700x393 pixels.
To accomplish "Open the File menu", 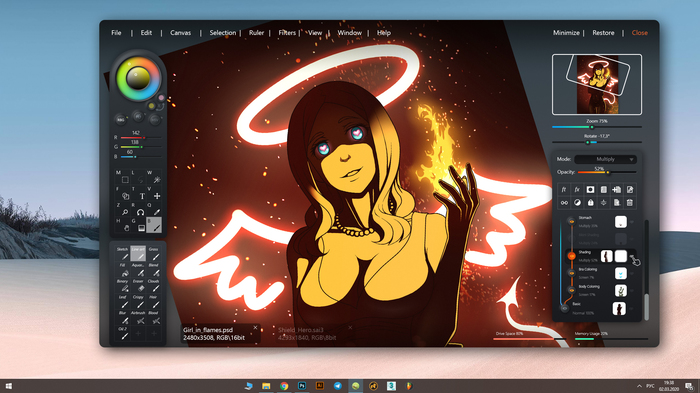I will click(116, 33).
